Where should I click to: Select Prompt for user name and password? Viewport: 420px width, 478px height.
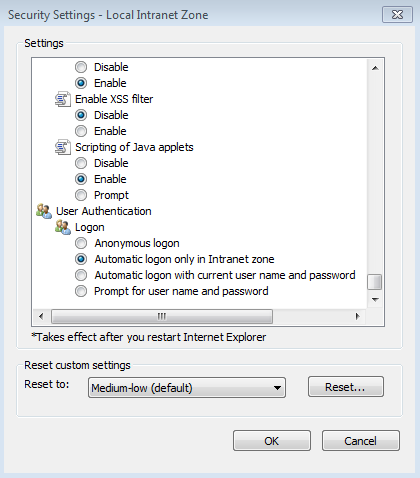pos(81,291)
